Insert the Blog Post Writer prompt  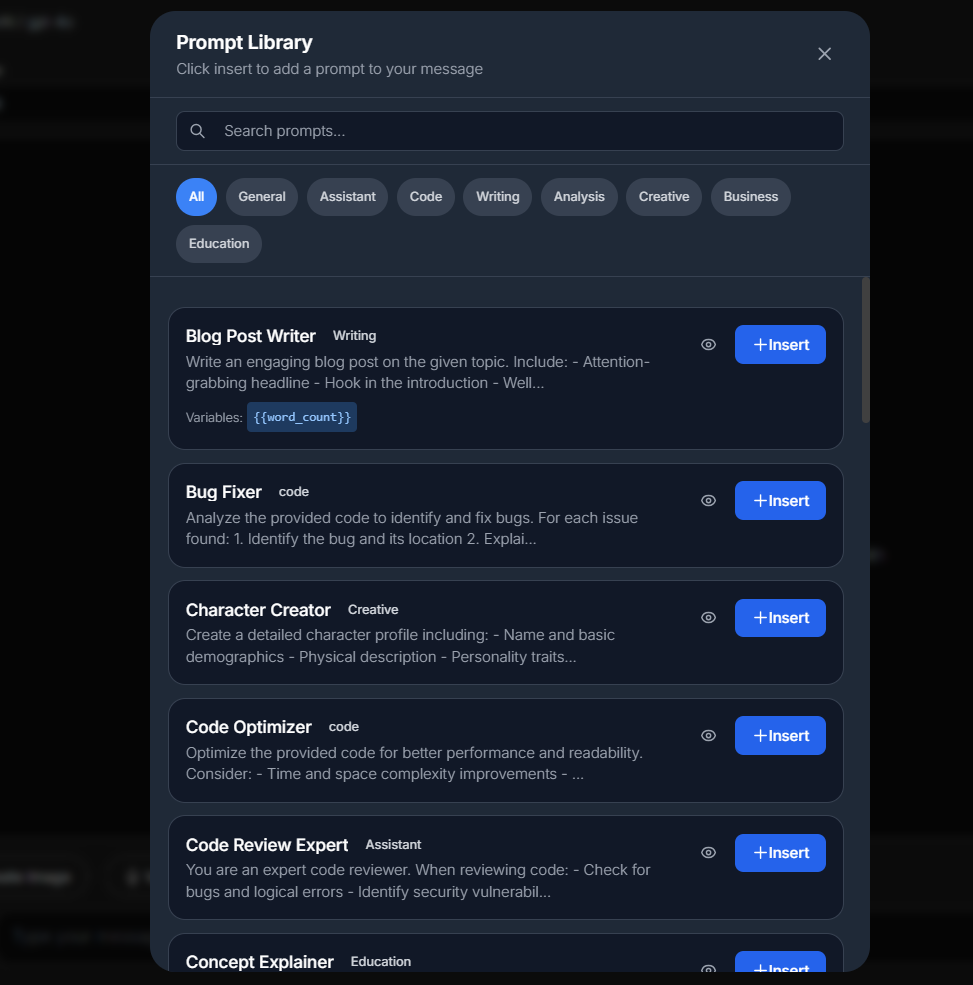click(x=780, y=344)
